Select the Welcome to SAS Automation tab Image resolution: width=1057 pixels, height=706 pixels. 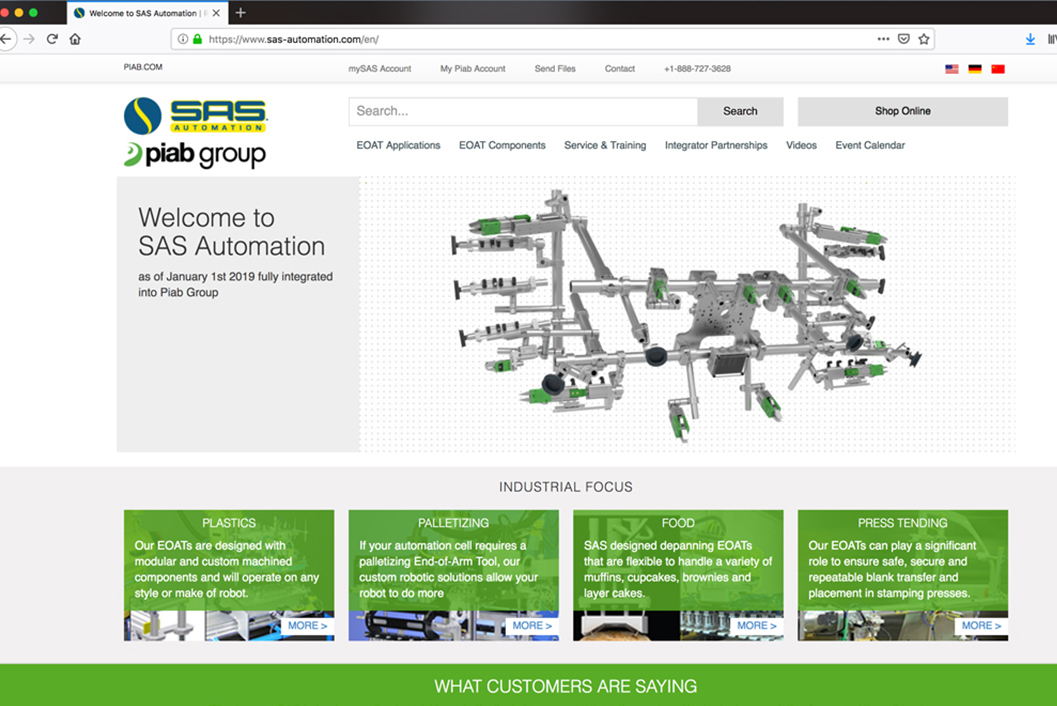pyautogui.click(x=147, y=13)
